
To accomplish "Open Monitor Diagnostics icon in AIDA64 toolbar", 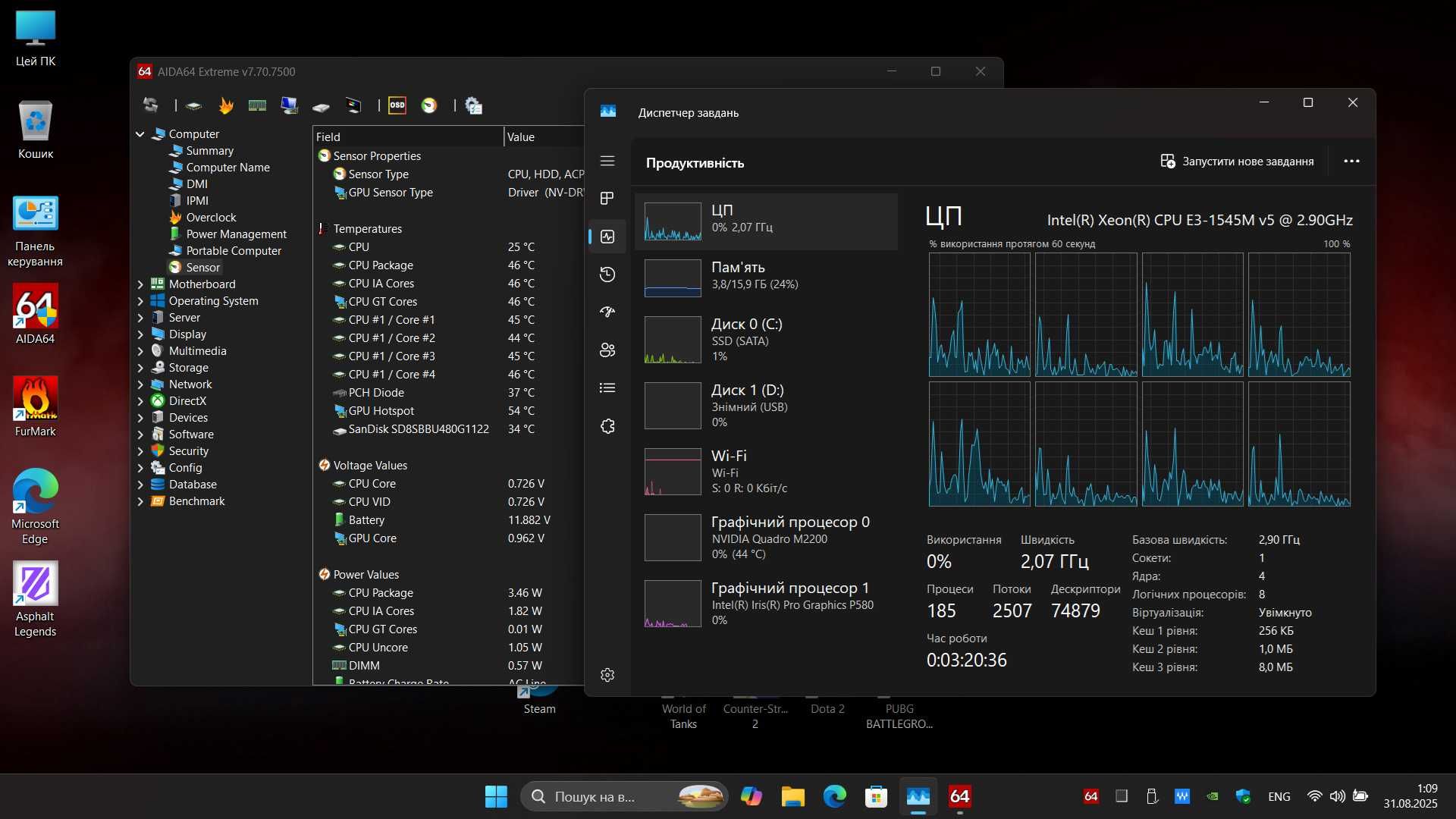I will click(289, 105).
